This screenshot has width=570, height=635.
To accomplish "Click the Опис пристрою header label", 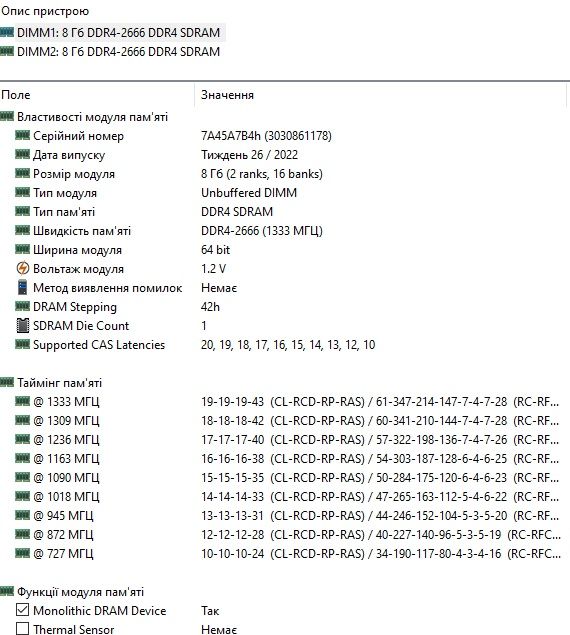I will (45, 11).
